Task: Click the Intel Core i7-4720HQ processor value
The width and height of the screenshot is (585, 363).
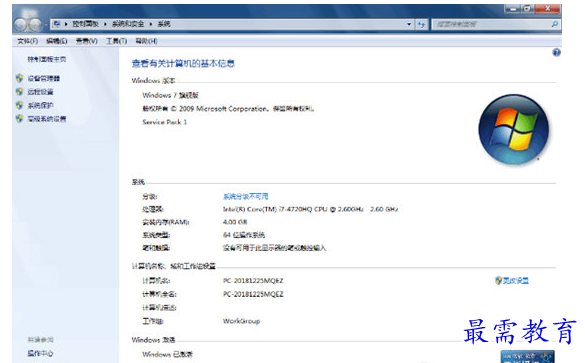Action: point(310,209)
